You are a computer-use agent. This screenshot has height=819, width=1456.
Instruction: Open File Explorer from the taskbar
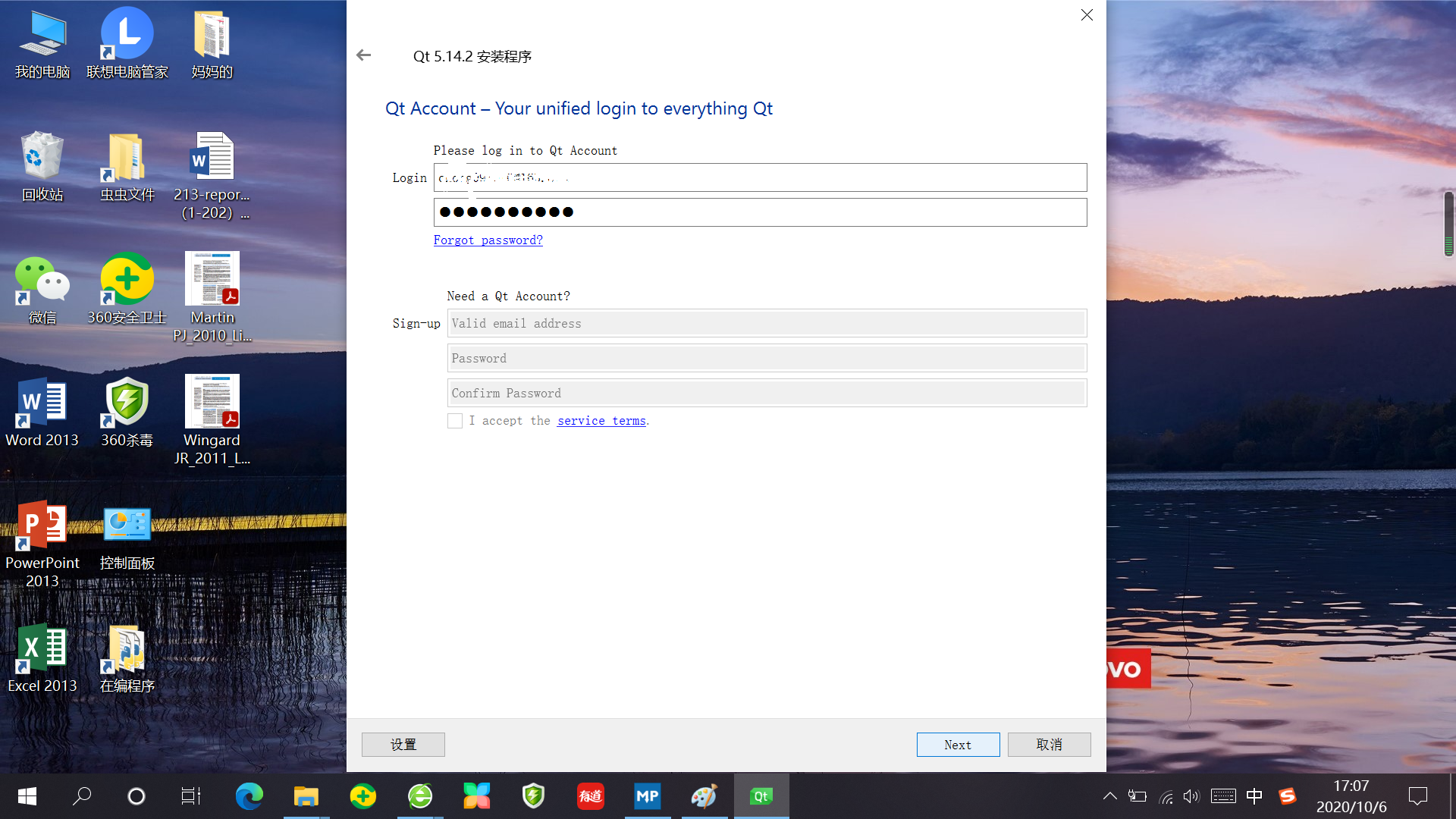coord(306,796)
